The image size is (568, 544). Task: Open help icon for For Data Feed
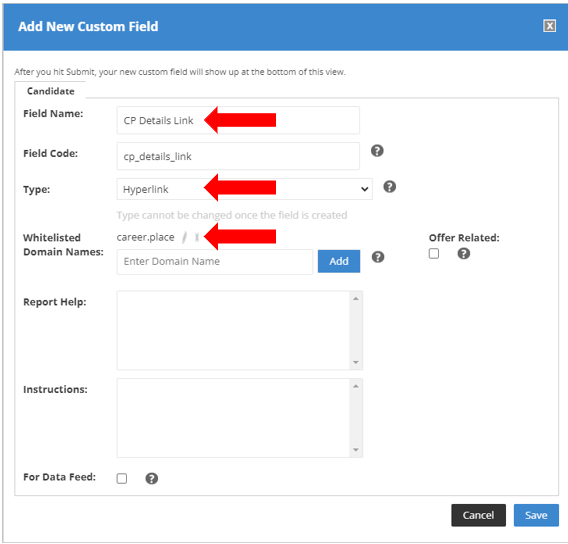coord(151,478)
